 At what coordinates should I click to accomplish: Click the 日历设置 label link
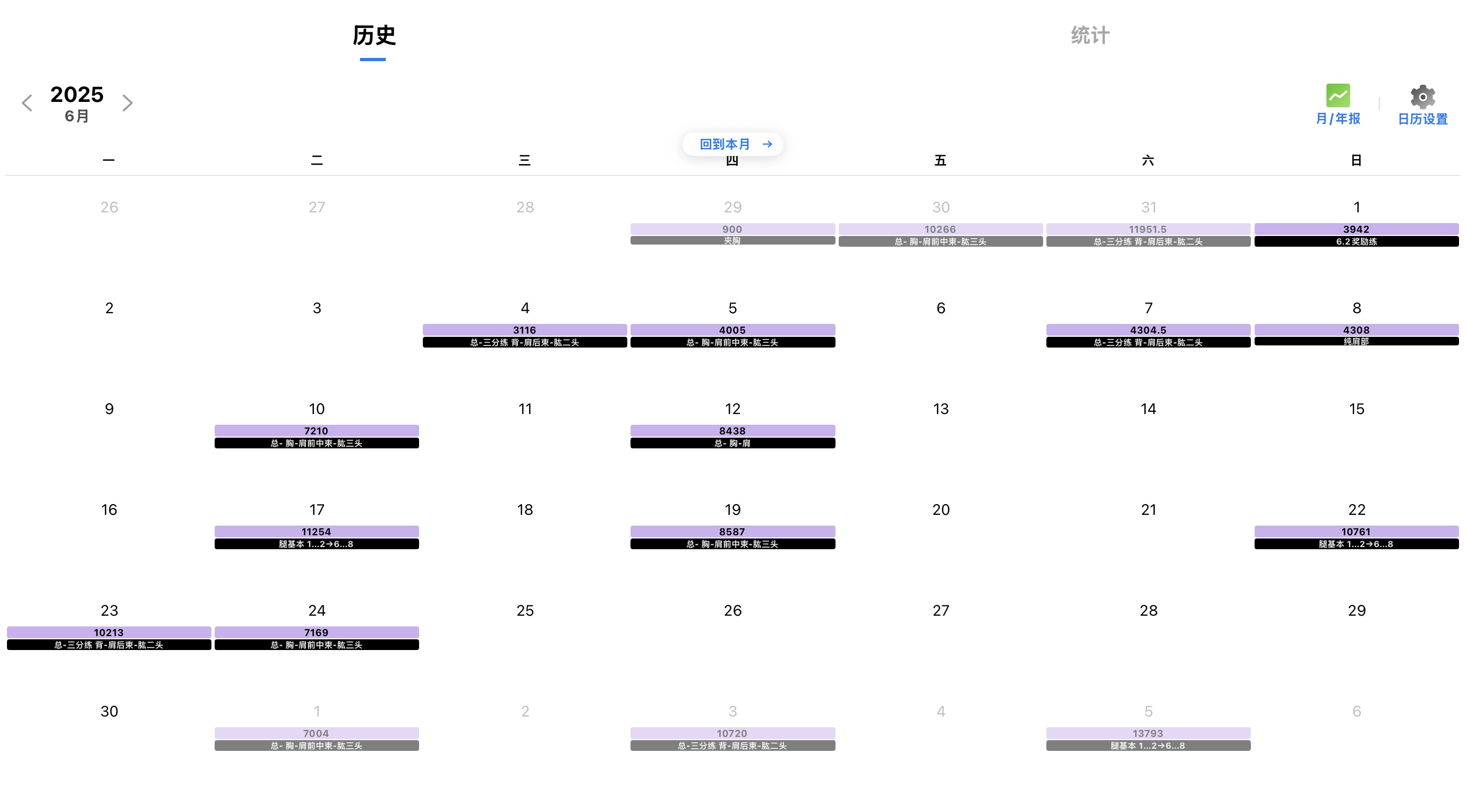(1422, 119)
